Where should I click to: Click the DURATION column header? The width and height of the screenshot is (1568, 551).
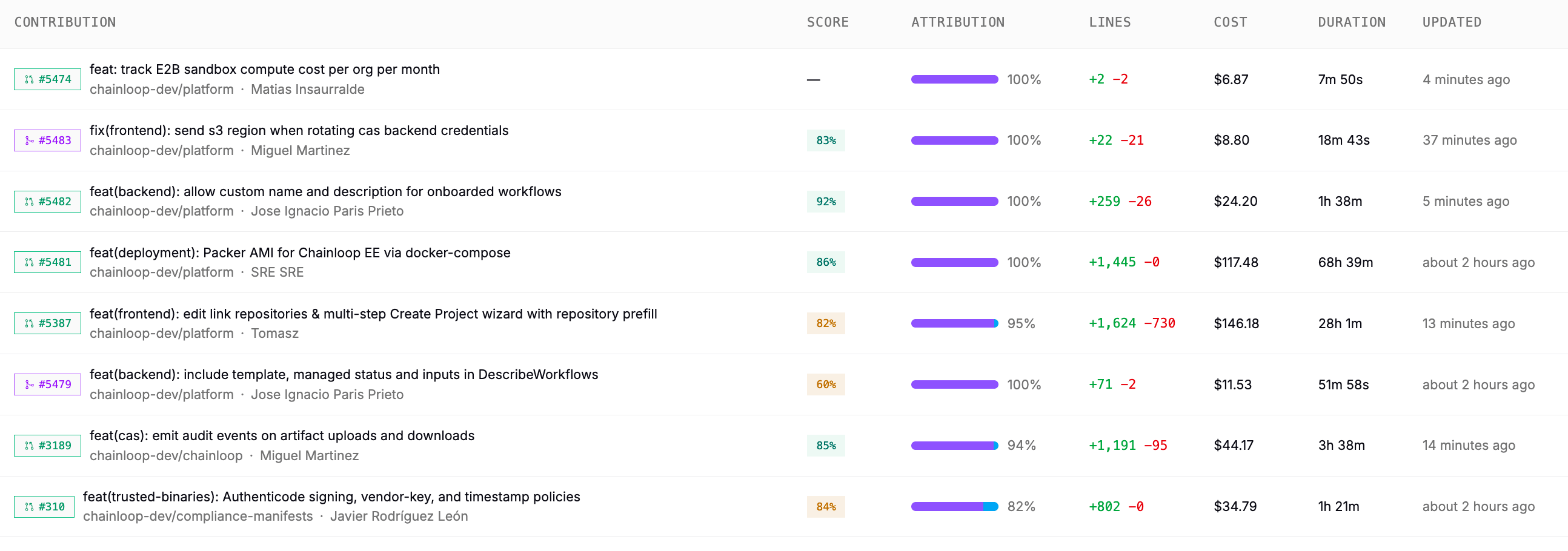1351,22
